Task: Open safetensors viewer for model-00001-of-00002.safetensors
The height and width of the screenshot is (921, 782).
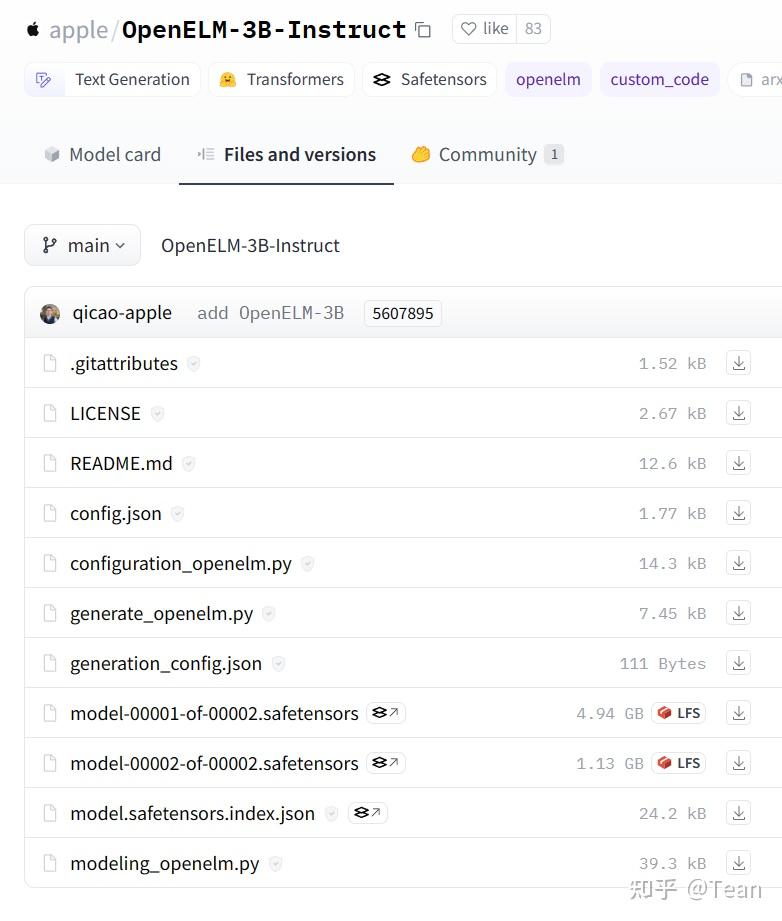Action: (385, 713)
